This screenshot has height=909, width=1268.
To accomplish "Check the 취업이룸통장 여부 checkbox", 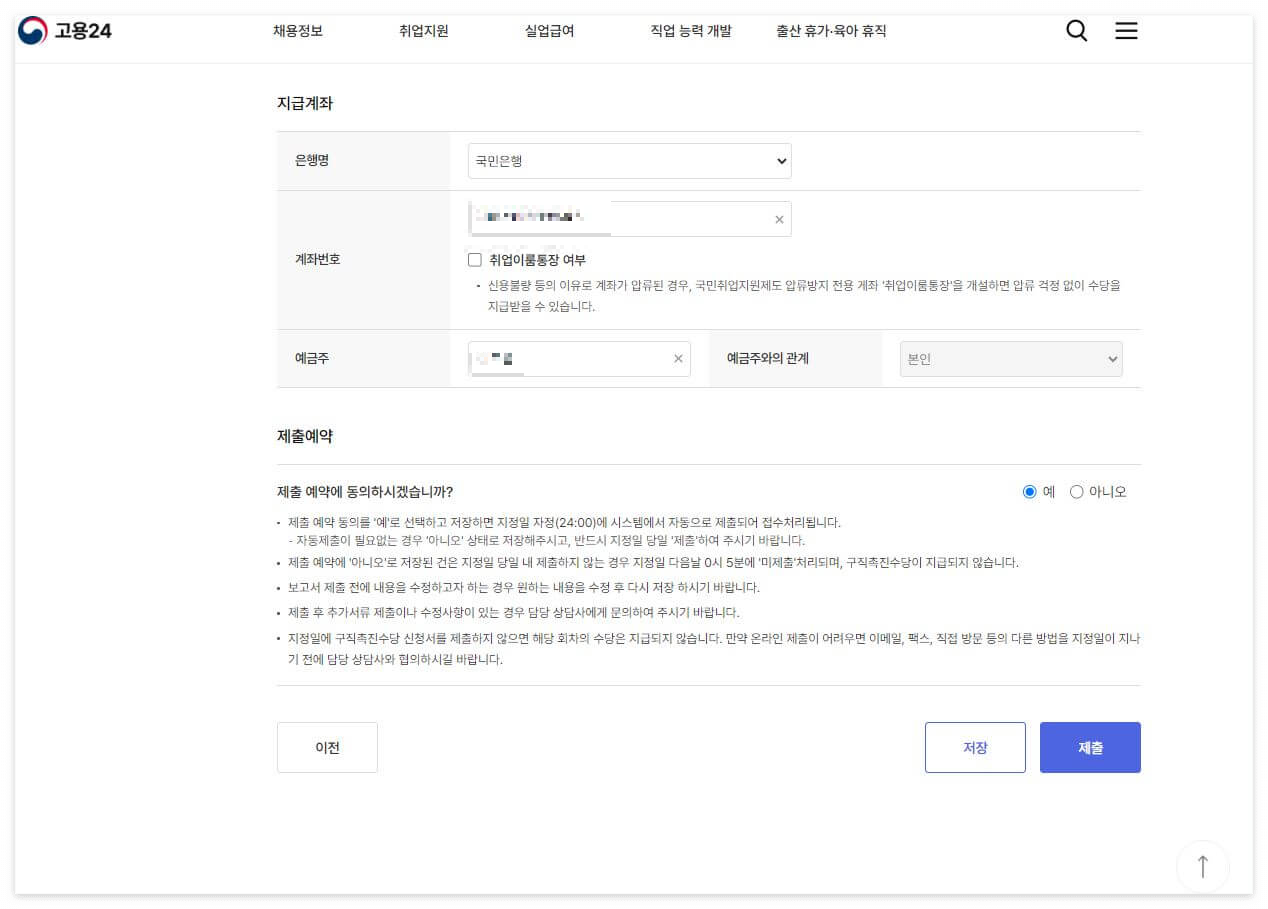I will click(x=475, y=259).
